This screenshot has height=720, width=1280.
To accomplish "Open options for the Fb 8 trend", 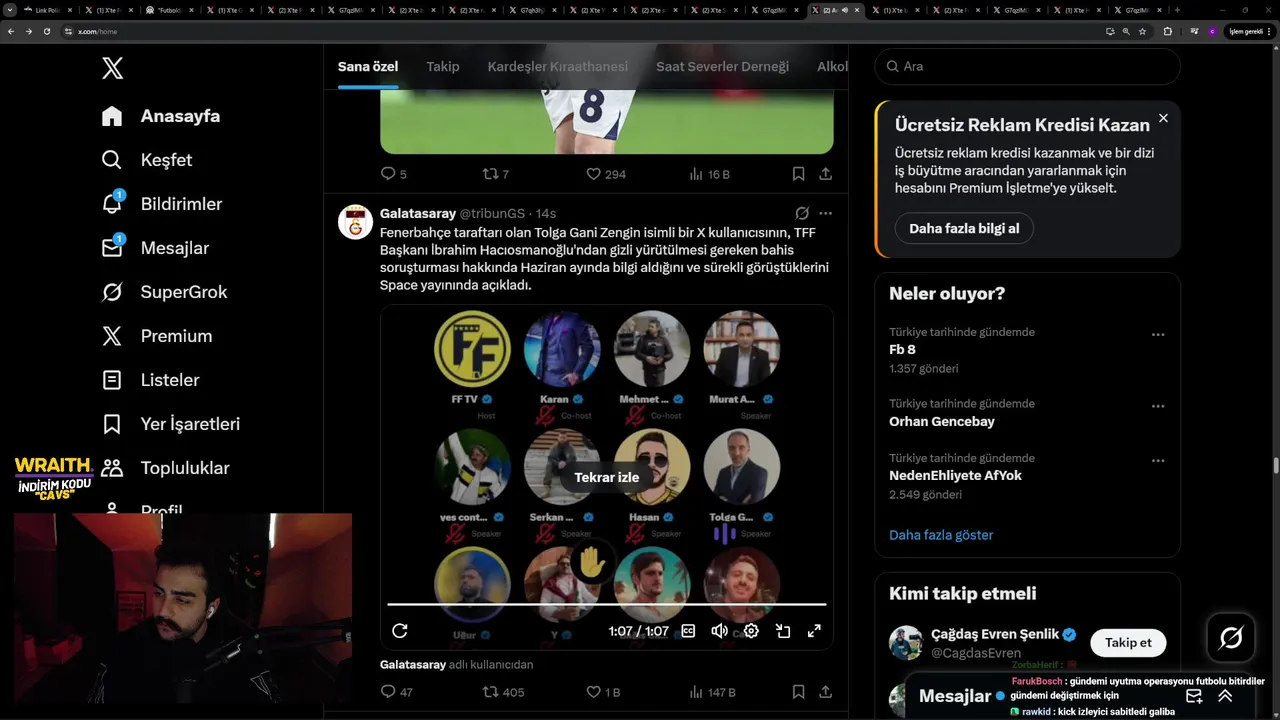I will point(1158,335).
